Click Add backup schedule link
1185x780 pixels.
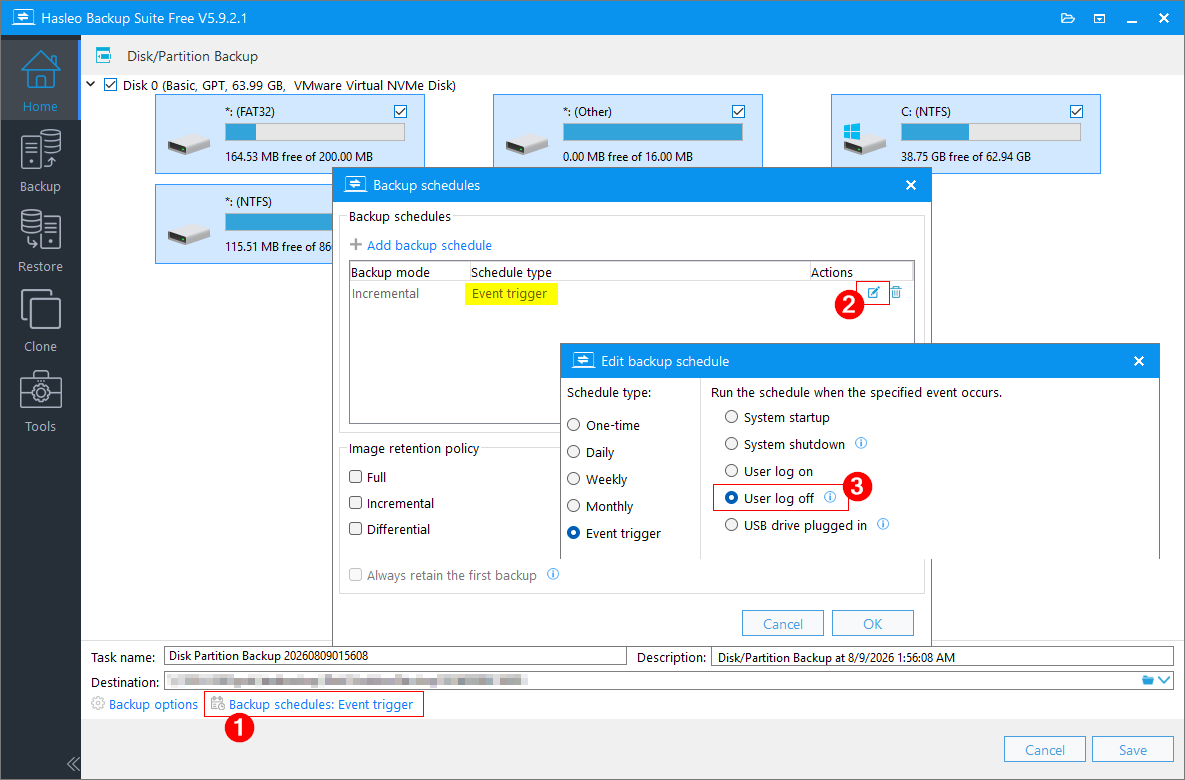pos(429,245)
